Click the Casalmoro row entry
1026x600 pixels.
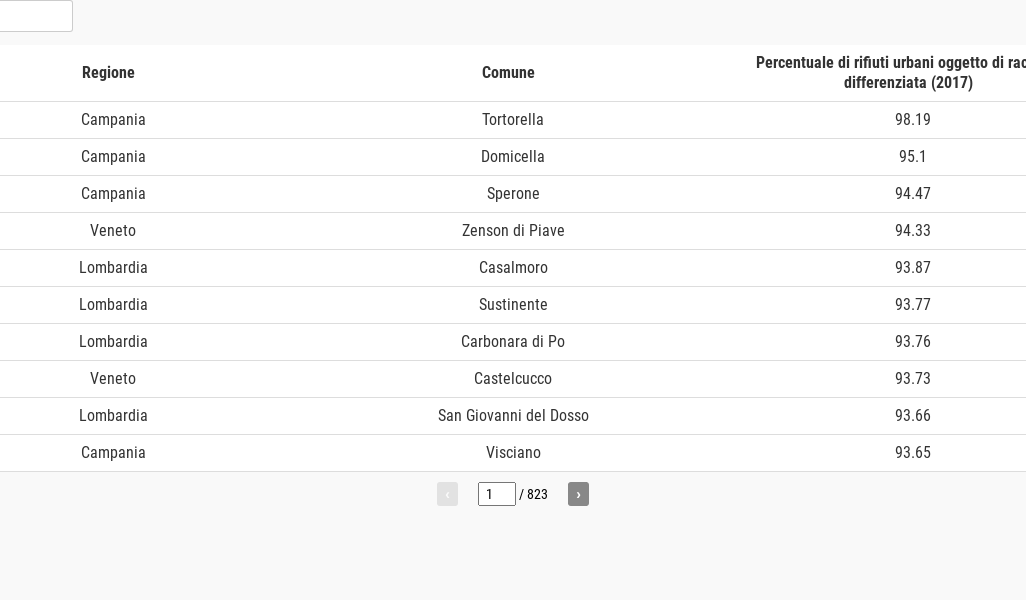coord(513,268)
